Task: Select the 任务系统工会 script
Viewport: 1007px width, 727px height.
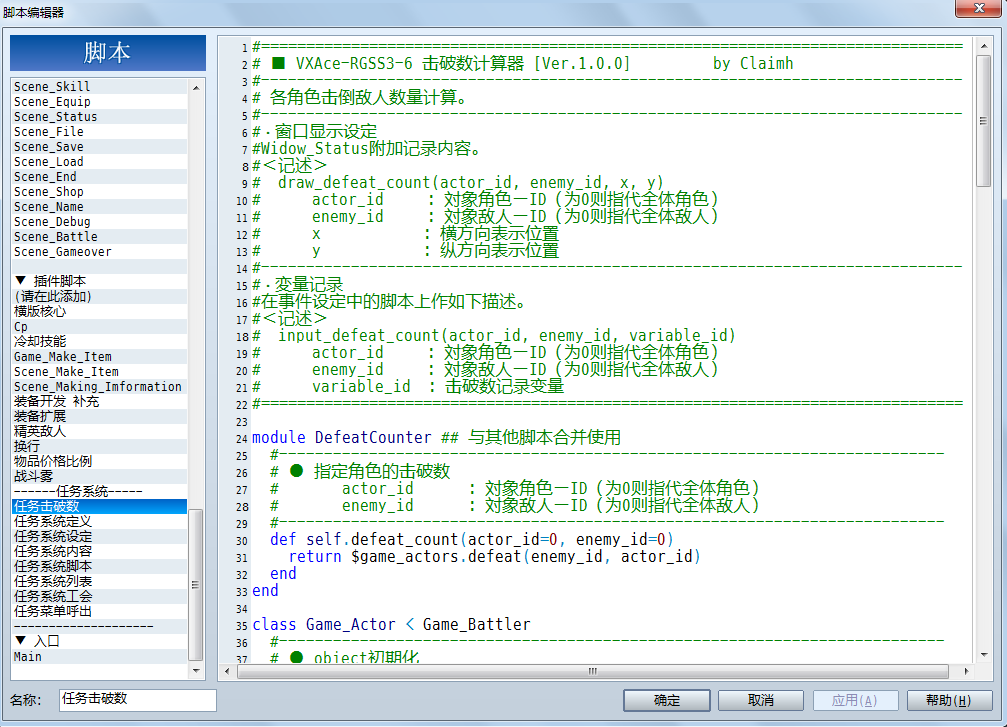Action: (x=100, y=596)
